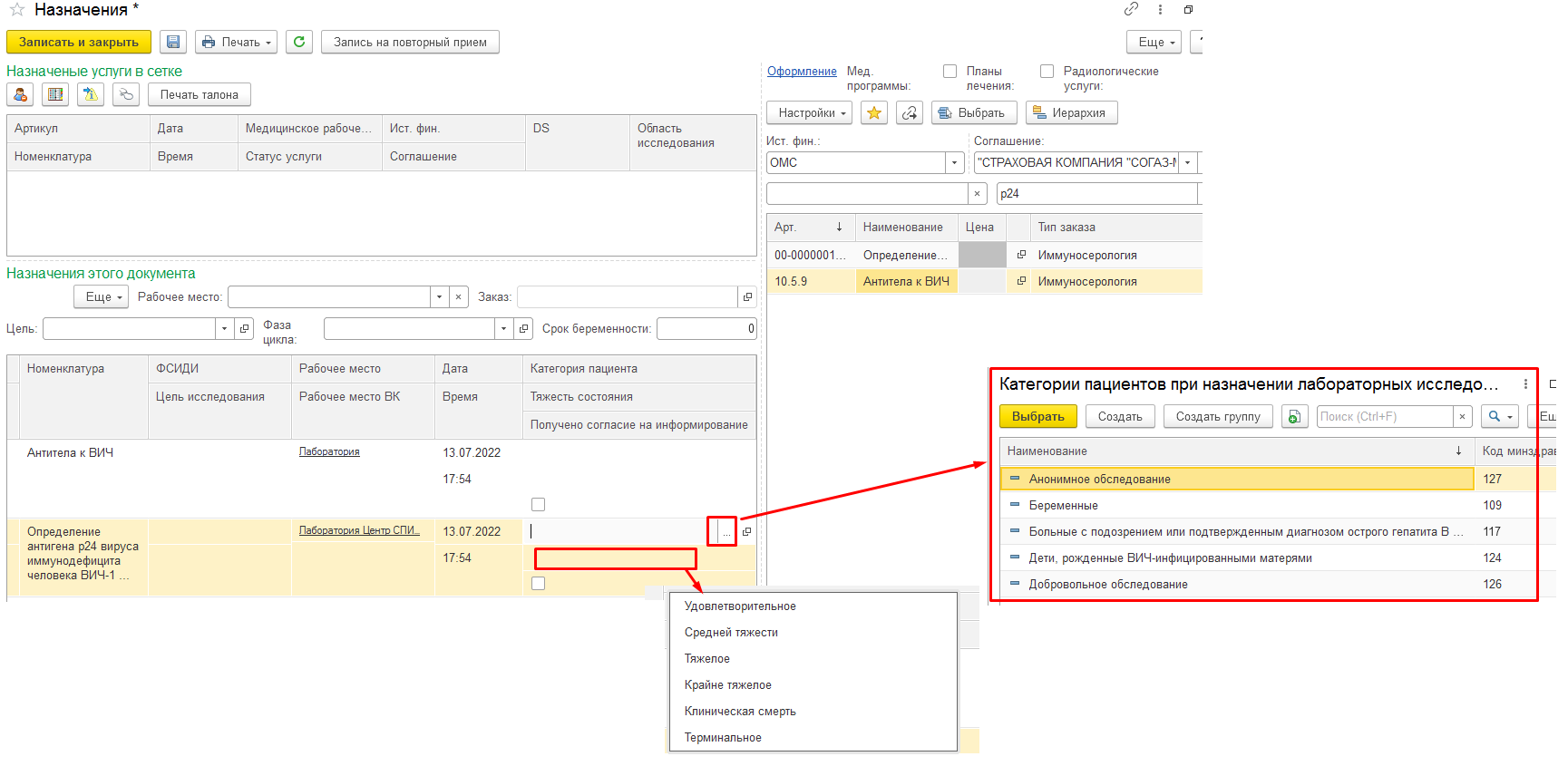Open the Оформление link

coord(802,71)
